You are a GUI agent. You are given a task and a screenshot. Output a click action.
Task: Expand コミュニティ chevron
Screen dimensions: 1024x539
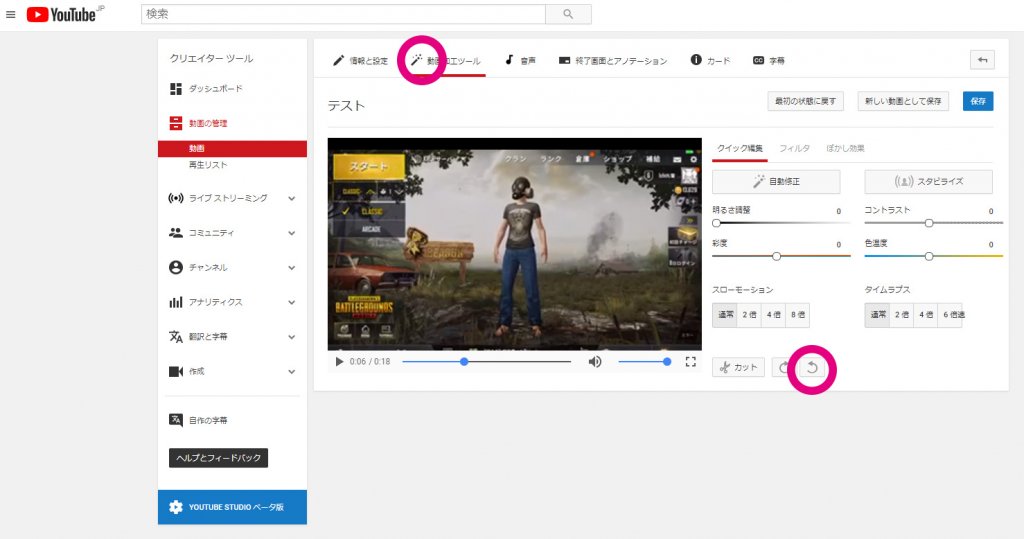click(x=292, y=233)
